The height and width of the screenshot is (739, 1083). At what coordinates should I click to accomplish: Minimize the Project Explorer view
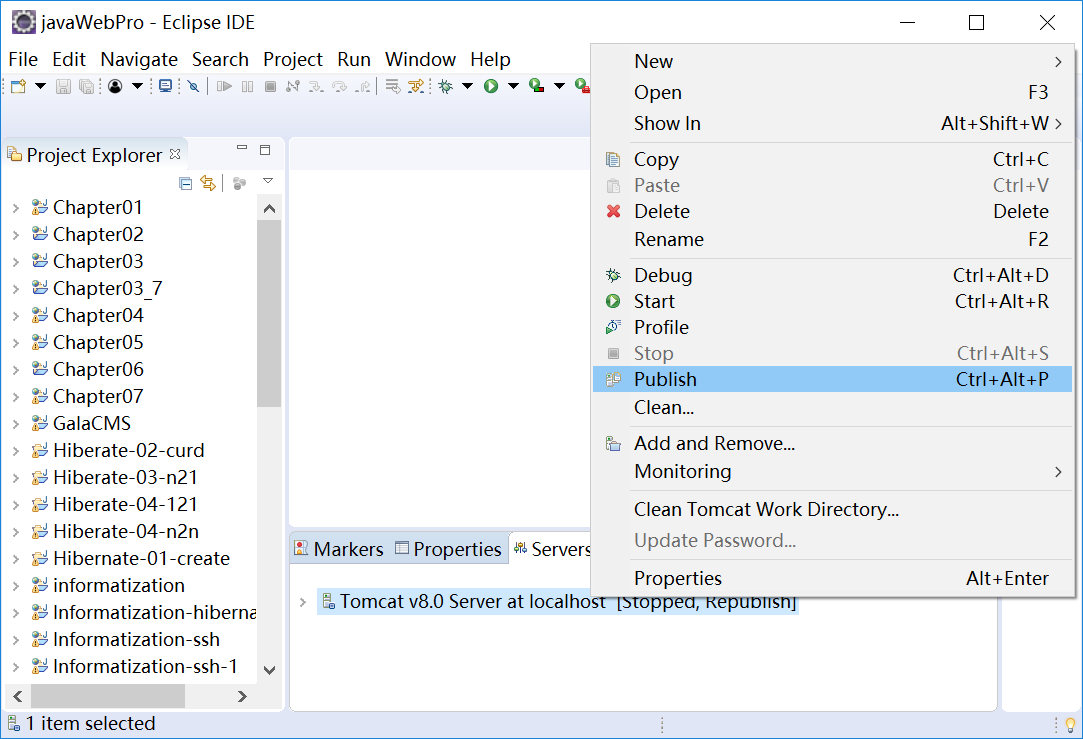coord(242,148)
